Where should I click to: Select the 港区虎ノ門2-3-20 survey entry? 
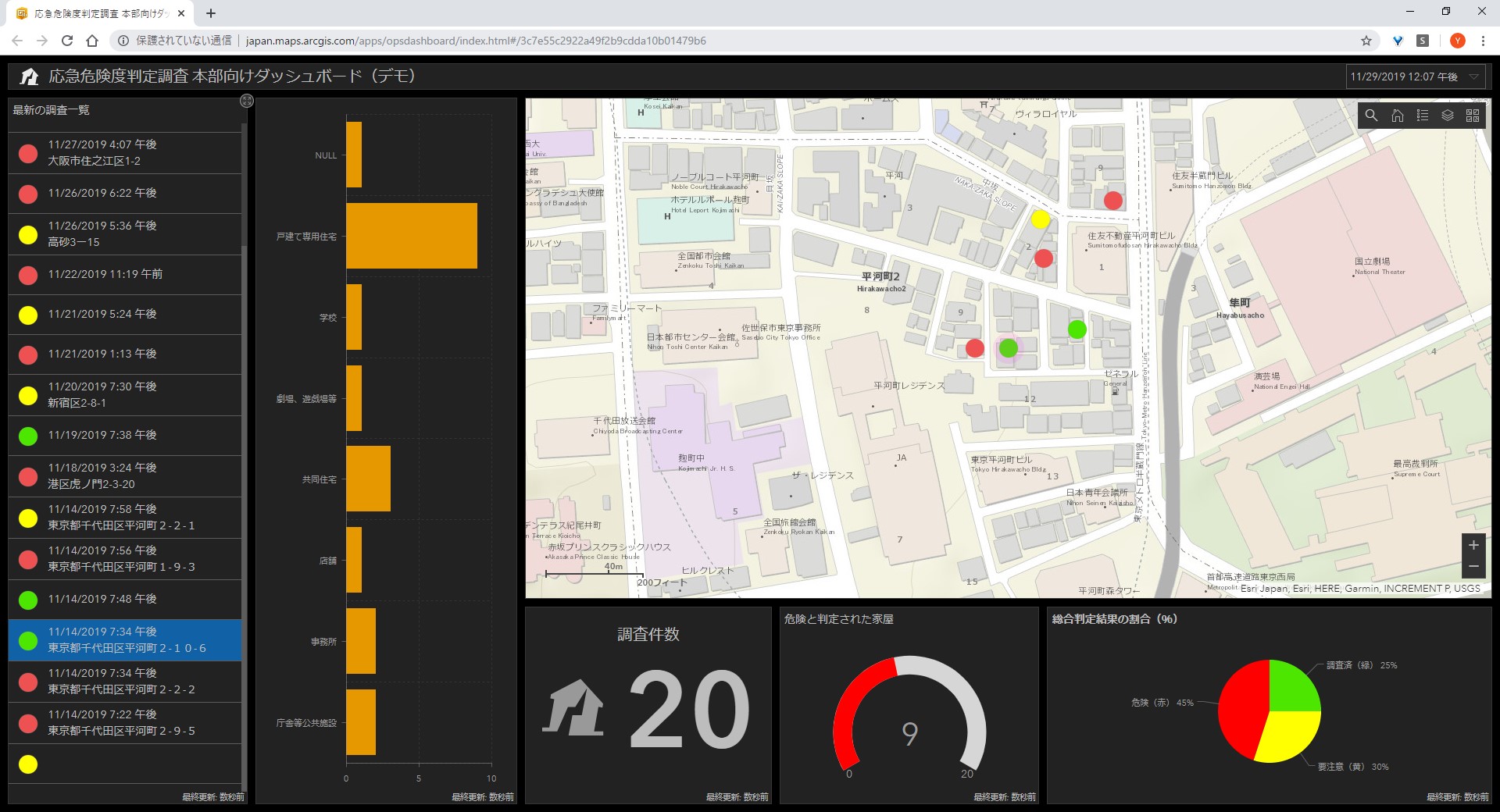125,476
